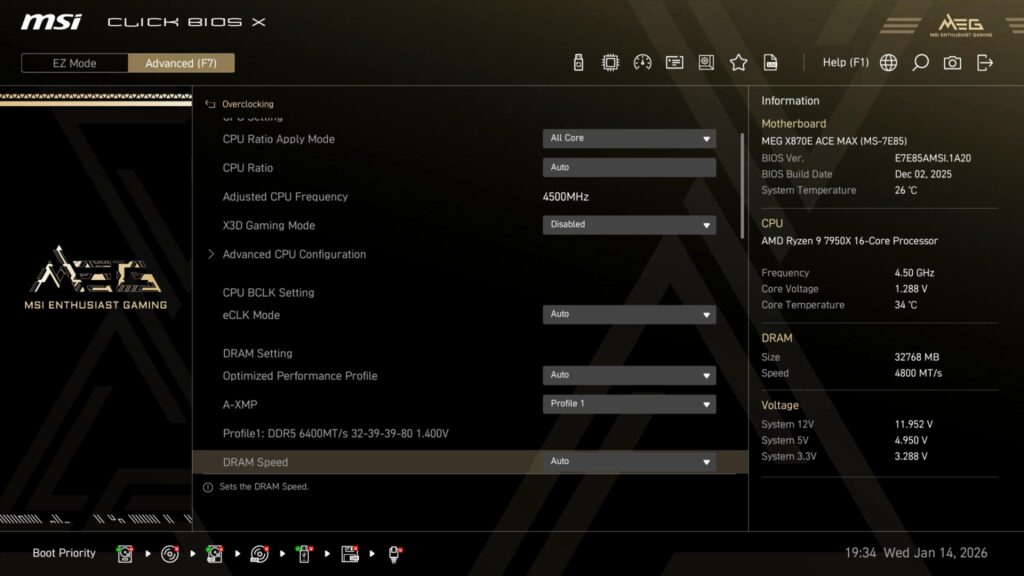Click the motherboard explorer icon in toolbar
Viewport: 1024px width, 576px height.
click(x=706, y=63)
